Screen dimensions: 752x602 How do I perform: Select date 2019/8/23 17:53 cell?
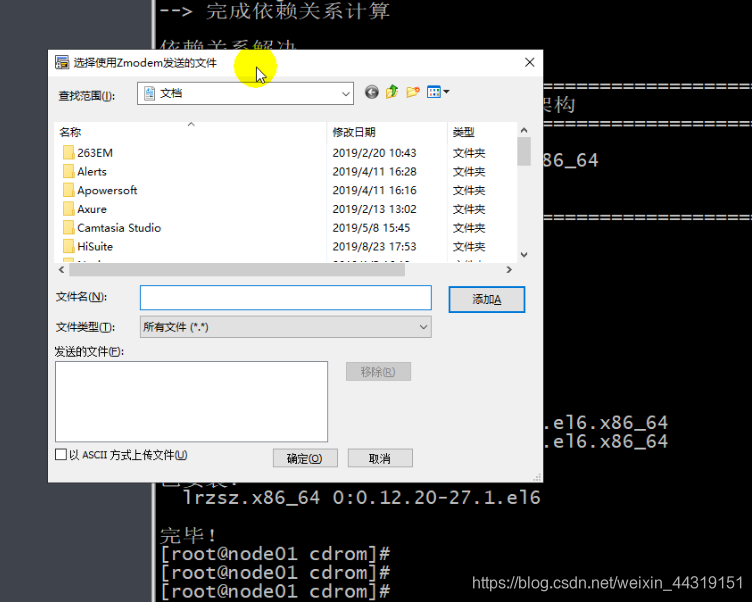374,247
